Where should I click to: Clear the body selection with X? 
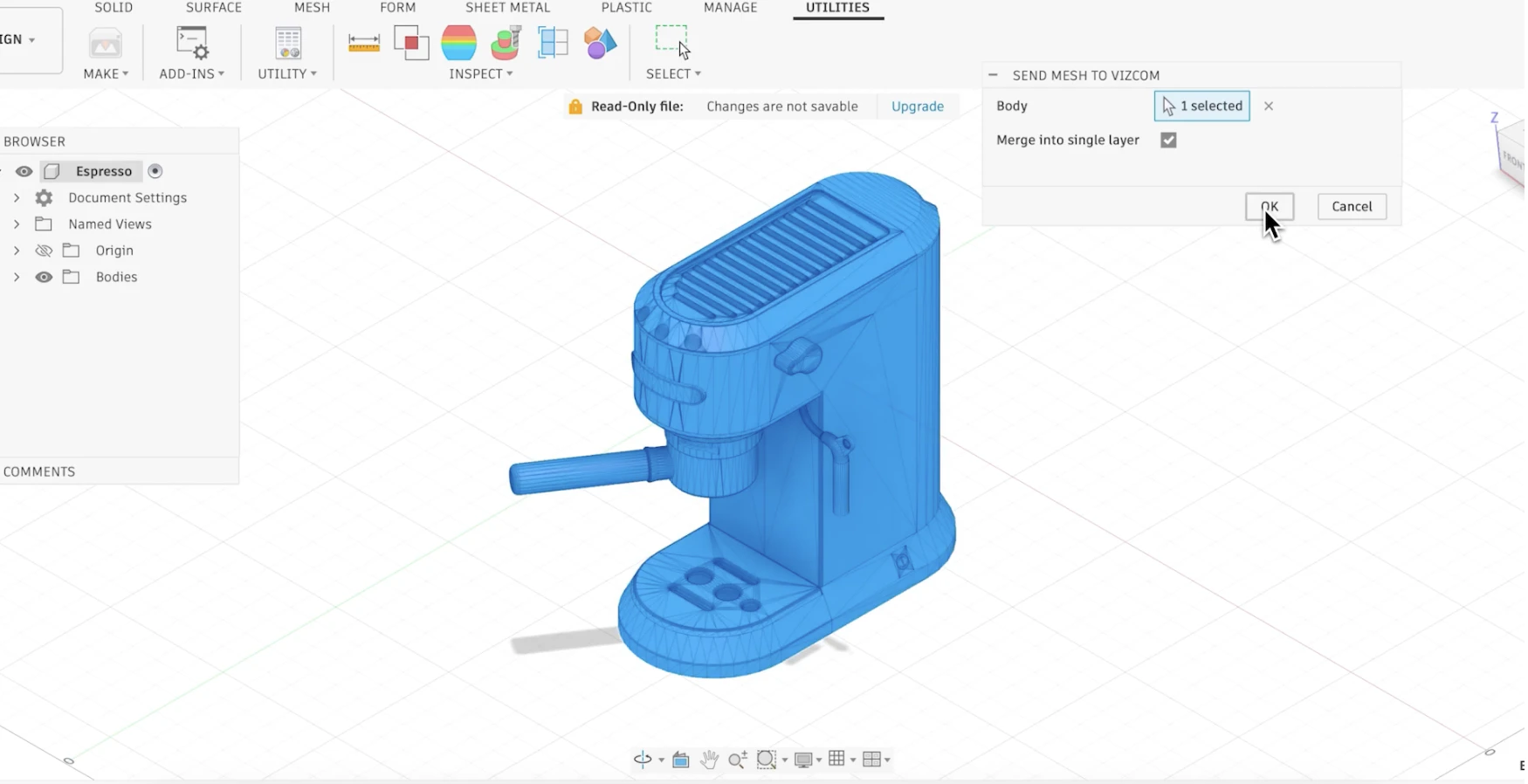(x=1269, y=107)
